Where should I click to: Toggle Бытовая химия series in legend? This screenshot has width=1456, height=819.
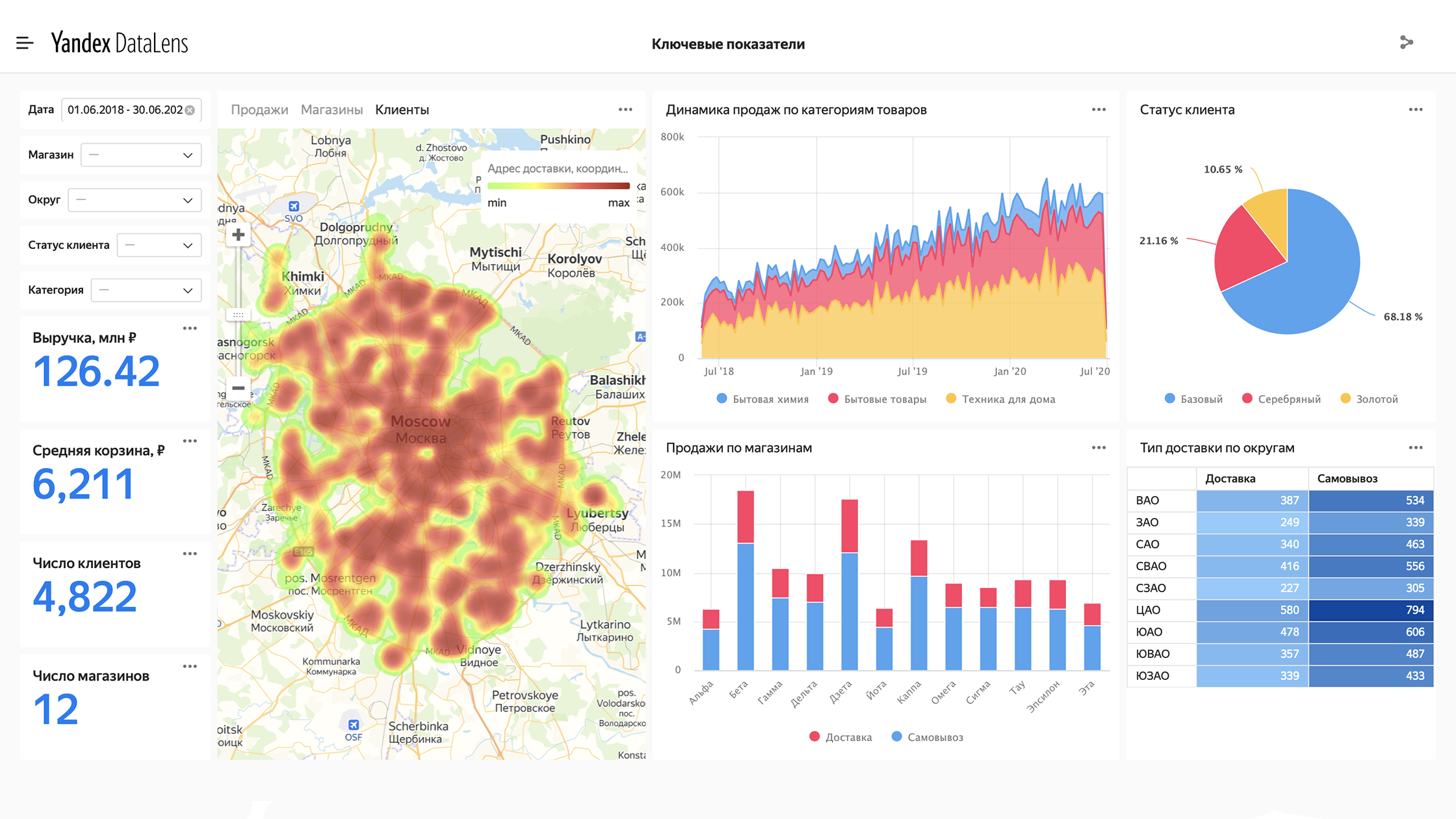762,399
